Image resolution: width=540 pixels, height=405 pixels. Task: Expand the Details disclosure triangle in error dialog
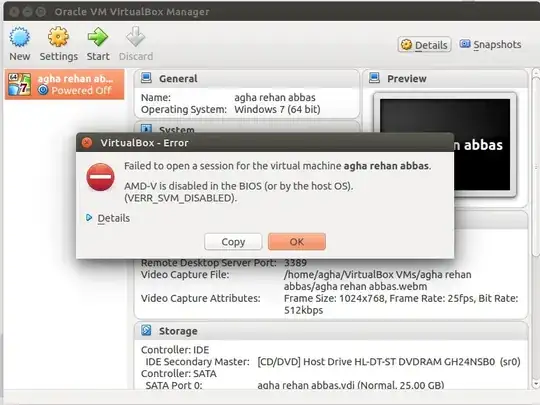(x=89, y=218)
